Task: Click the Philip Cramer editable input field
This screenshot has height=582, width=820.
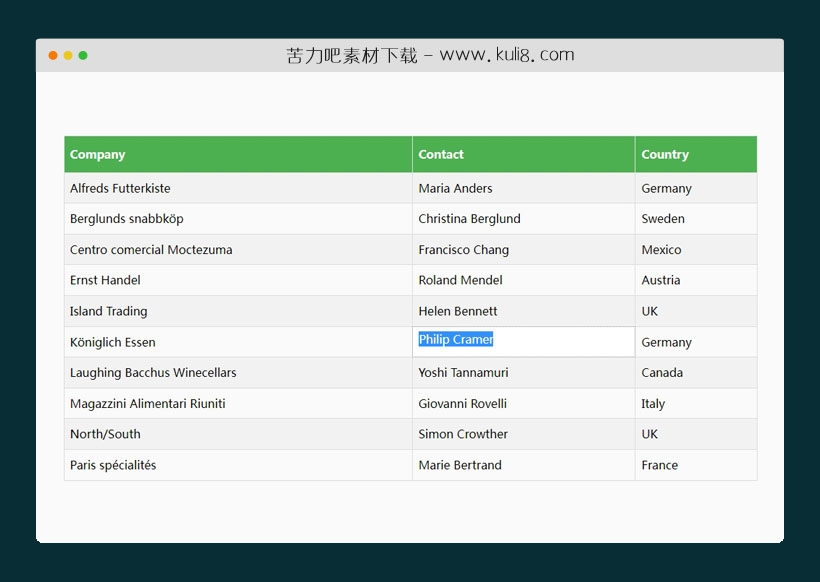Action: 523,341
